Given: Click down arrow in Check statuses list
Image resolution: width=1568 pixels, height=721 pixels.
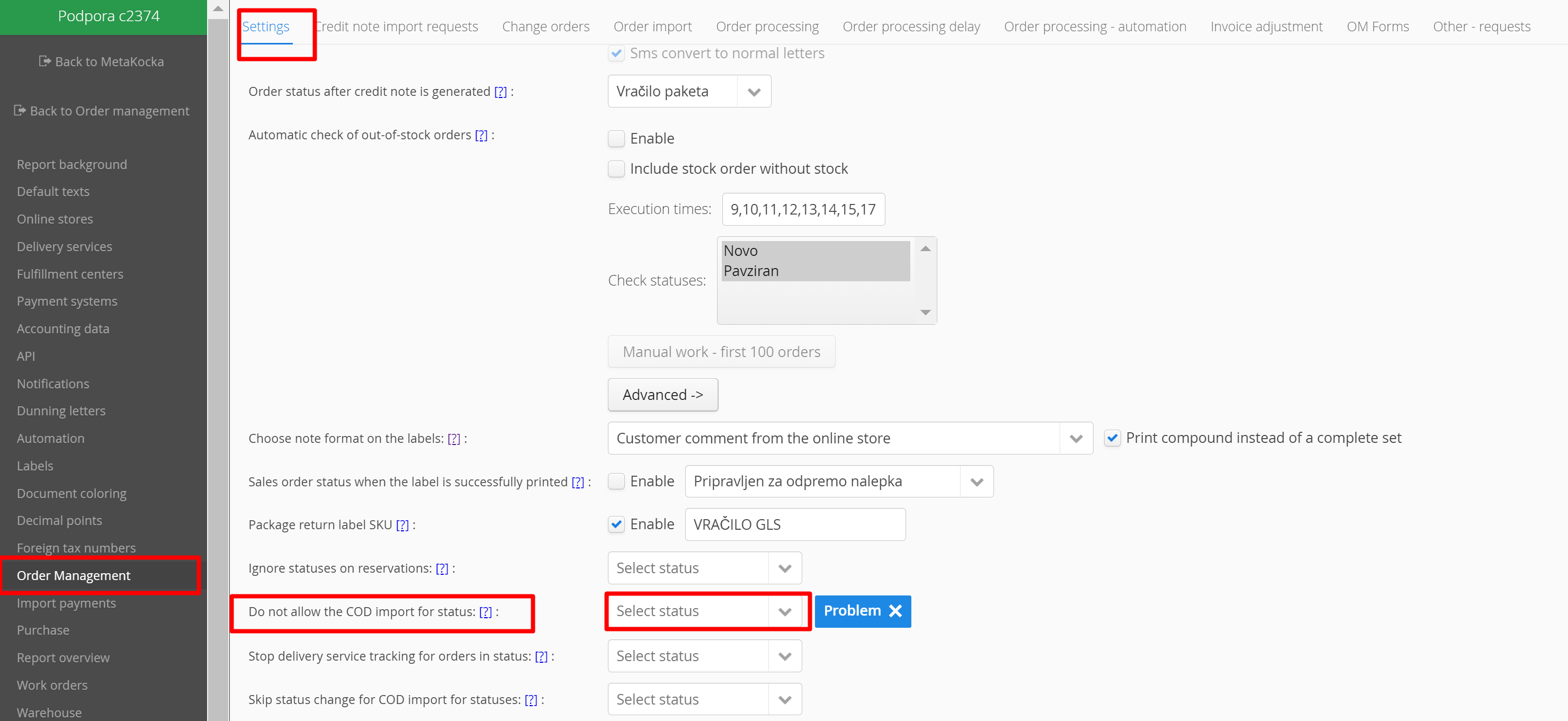Looking at the screenshot, I should click(925, 313).
